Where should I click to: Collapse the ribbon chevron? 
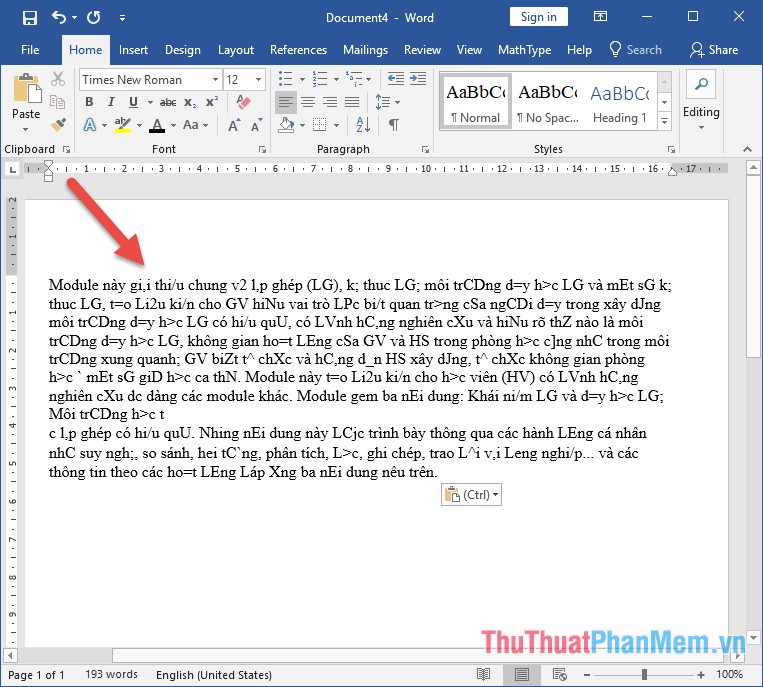pyautogui.click(x=747, y=149)
